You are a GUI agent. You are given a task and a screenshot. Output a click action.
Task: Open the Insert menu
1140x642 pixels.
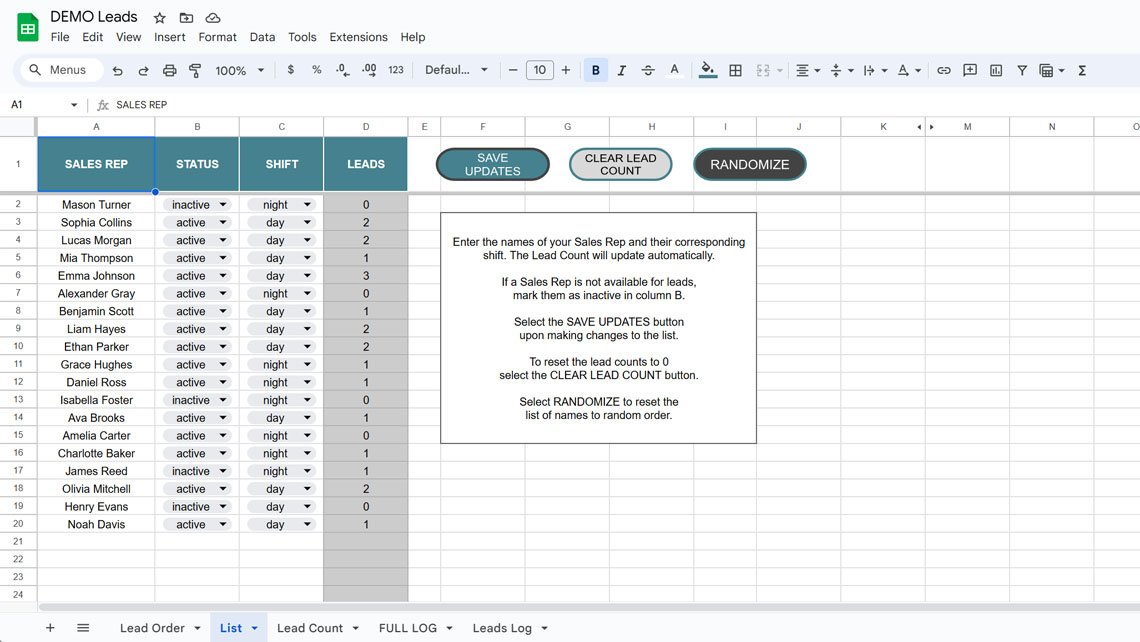tap(169, 37)
